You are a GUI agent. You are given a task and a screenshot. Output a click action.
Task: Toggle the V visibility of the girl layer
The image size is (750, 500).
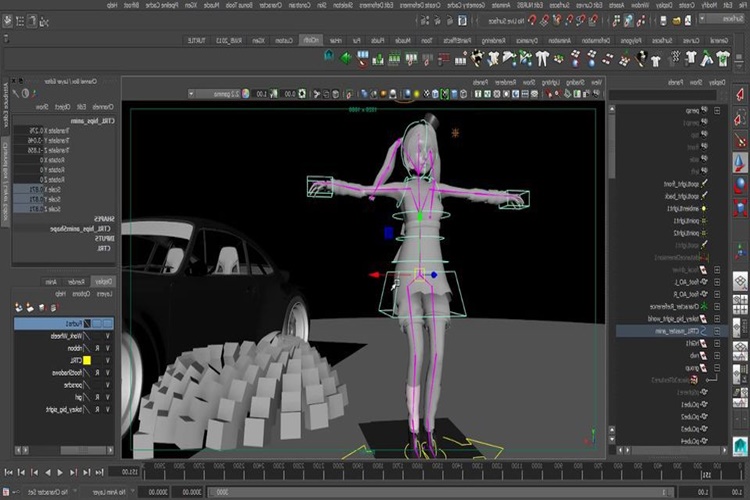(x=108, y=397)
